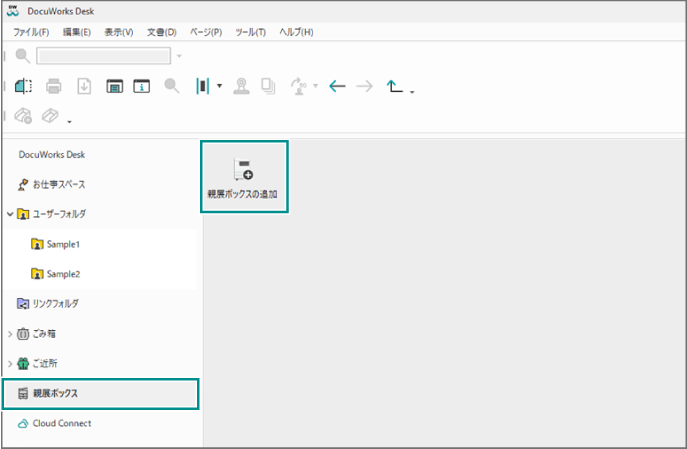Image resolution: width=687 pixels, height=449 pixels.
Task: Click the search text field
Action: point(102,56)
